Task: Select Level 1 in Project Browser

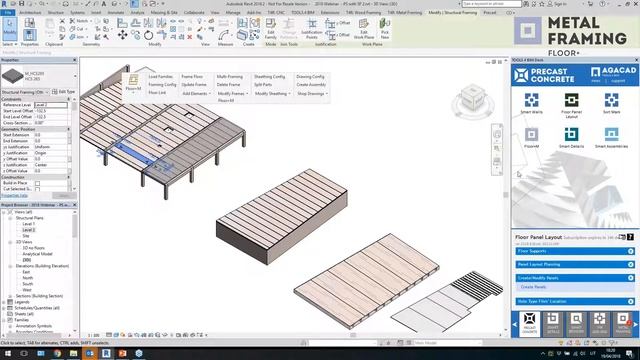Action: (28, 224)
